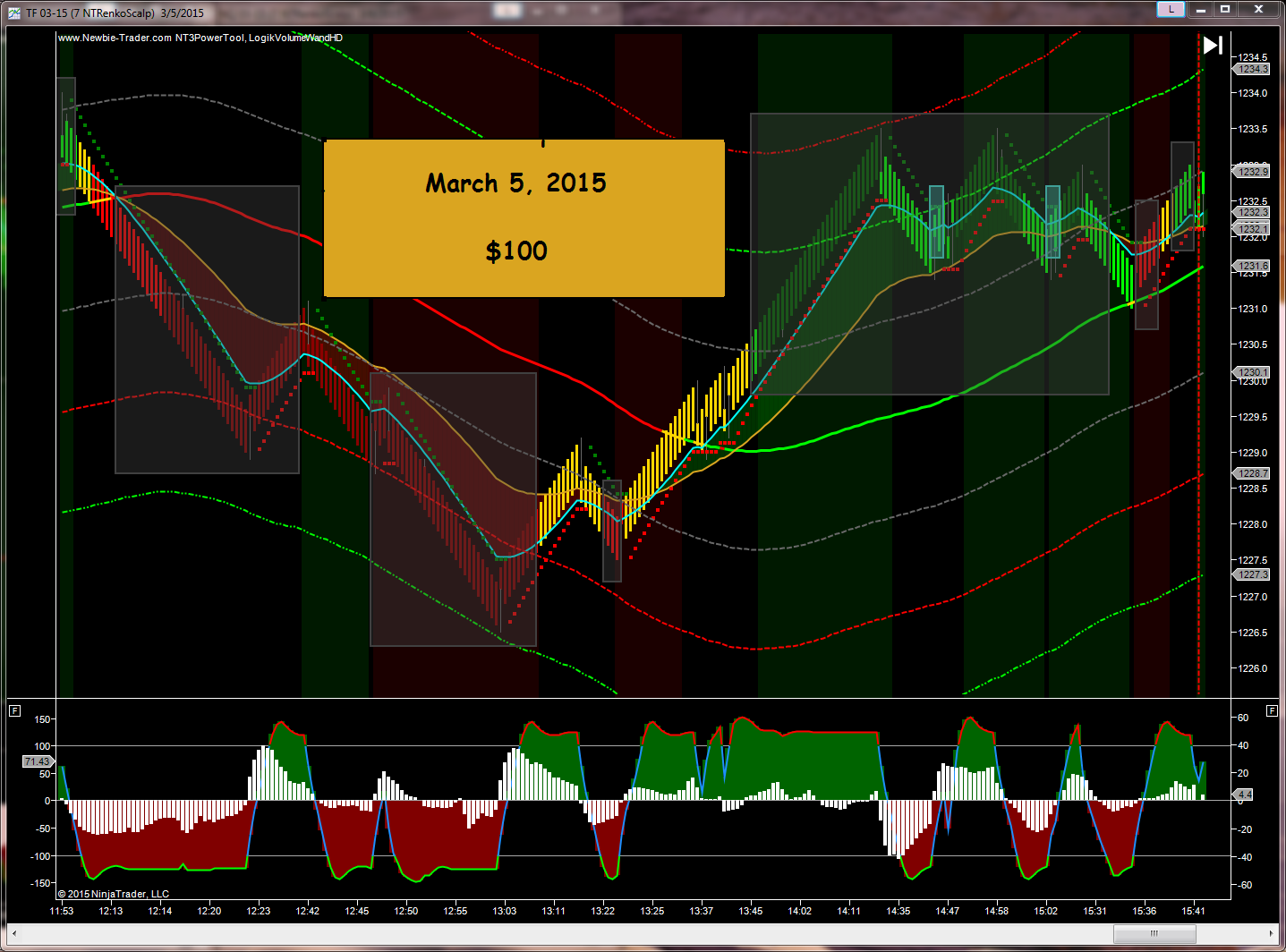The image size is (1286, 952).
Task: Click the 1234.3 price marker on axis
Action: pyautogui.click(x=1252, y=69)
